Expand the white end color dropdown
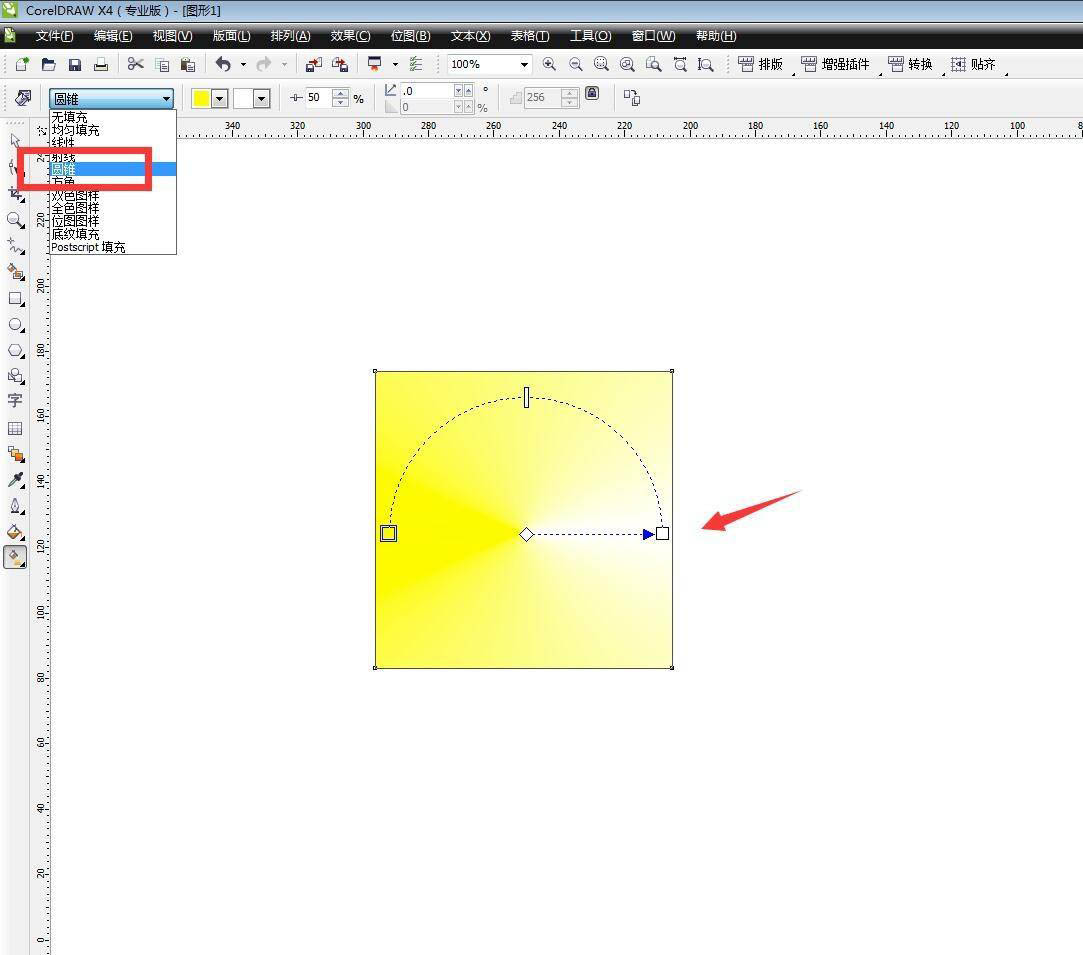1083x955 pixels. [261, 98]
